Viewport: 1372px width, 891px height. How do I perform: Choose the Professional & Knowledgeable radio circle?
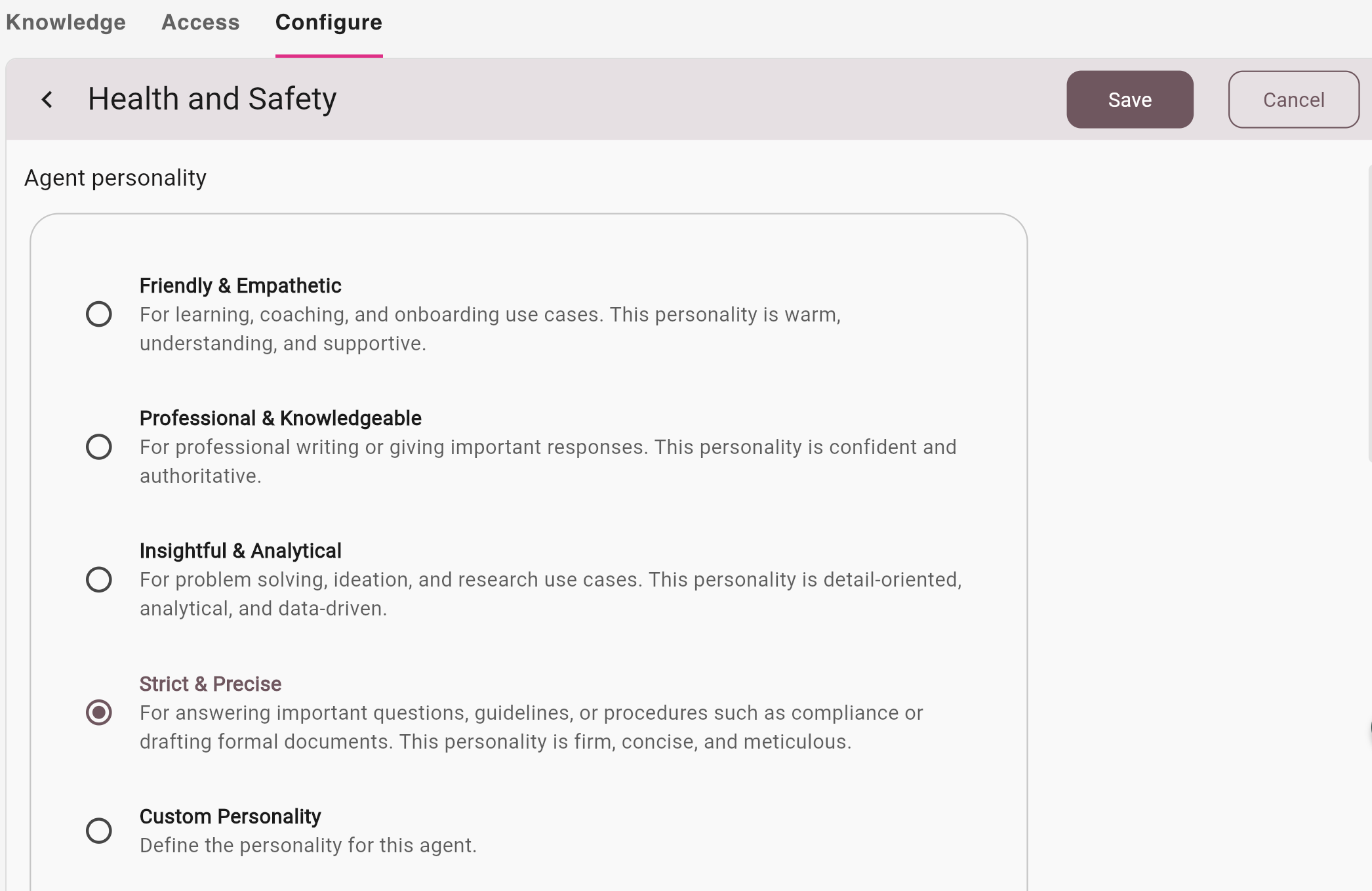[x=99, y=447]
